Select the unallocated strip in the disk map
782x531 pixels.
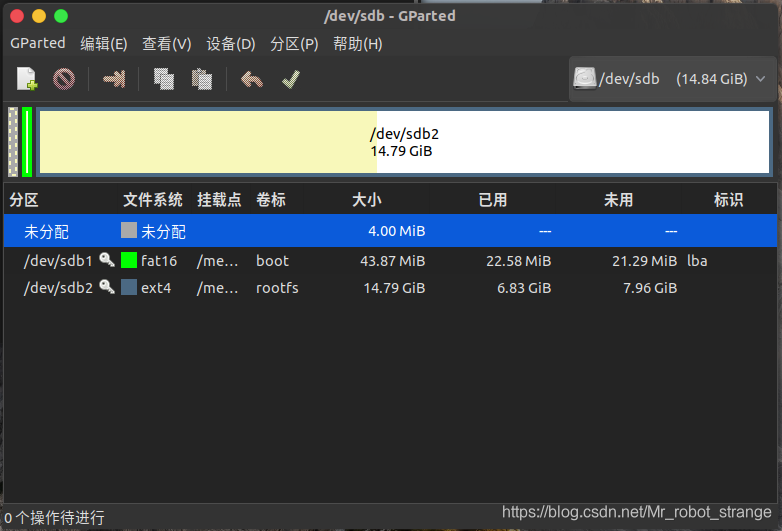[13, 142]
